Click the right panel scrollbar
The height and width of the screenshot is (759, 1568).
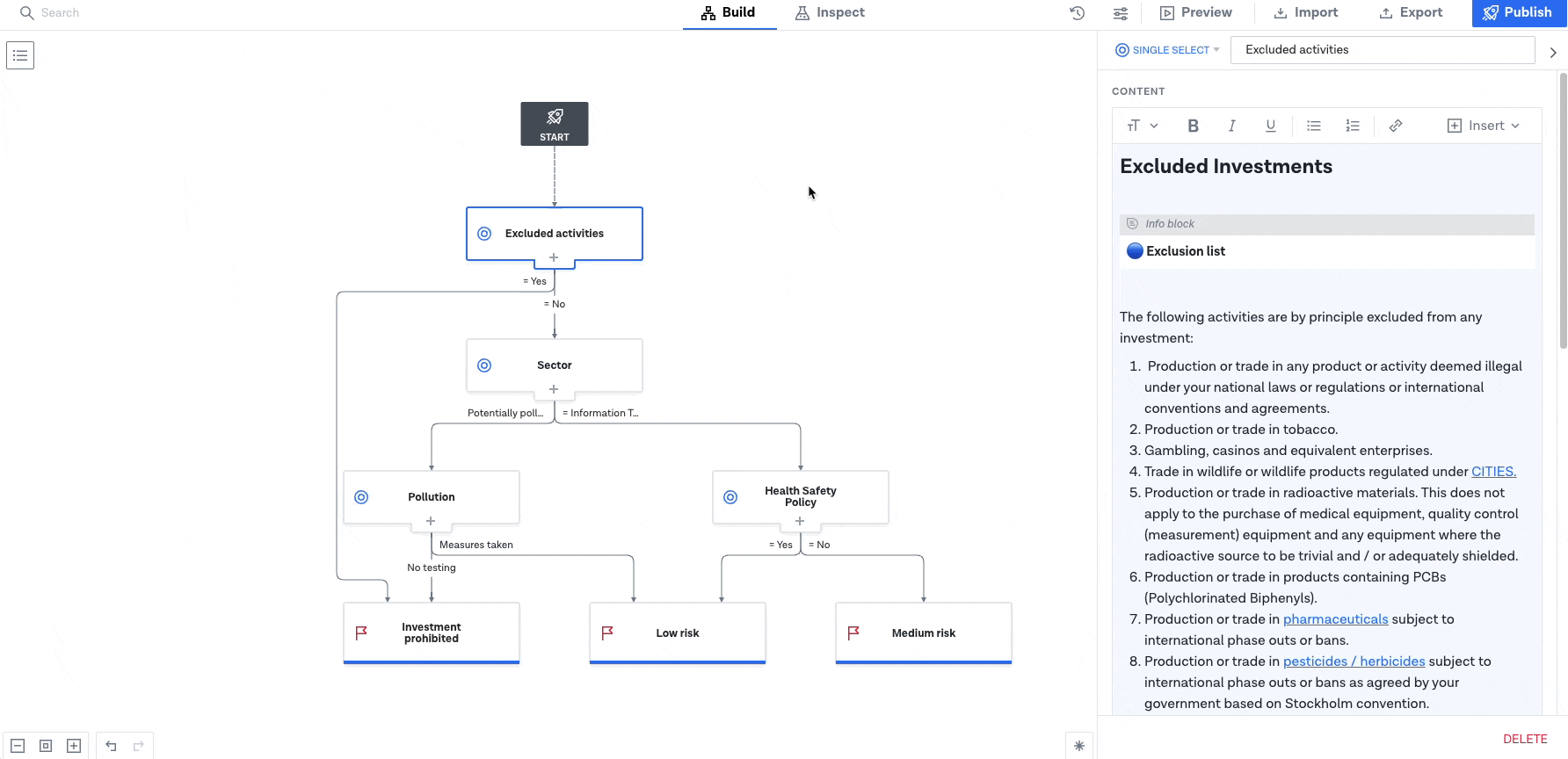pyautogui.click(x=1563, y=211)
